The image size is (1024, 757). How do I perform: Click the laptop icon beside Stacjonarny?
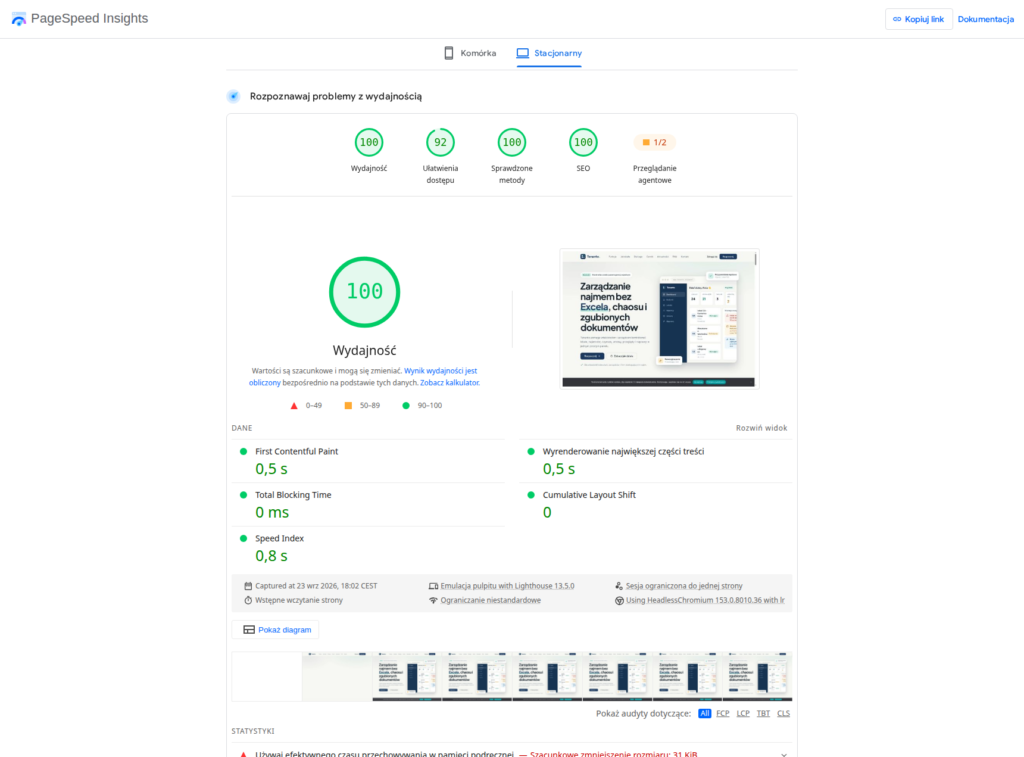click(522, 53)
